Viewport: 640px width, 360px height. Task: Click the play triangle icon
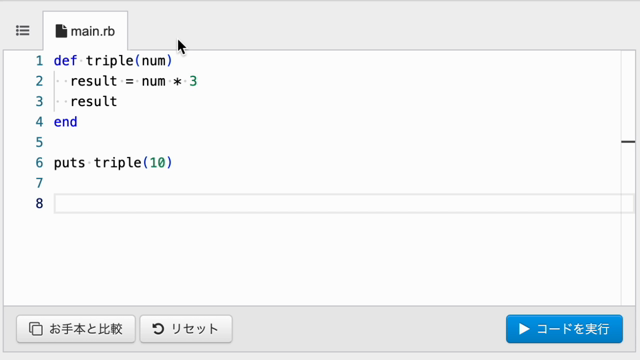(524, 329)
